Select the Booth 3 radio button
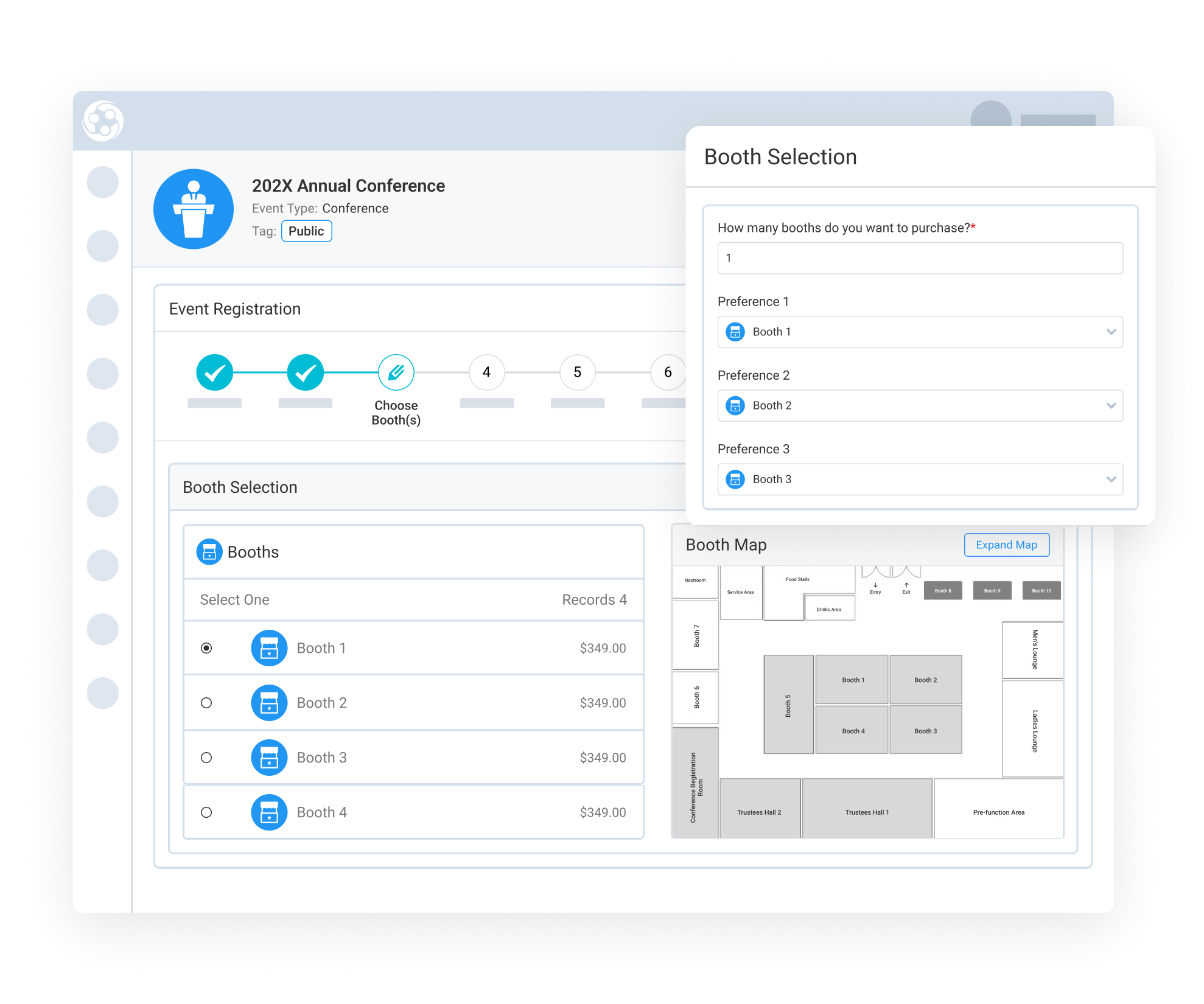 tap(206, 758)
